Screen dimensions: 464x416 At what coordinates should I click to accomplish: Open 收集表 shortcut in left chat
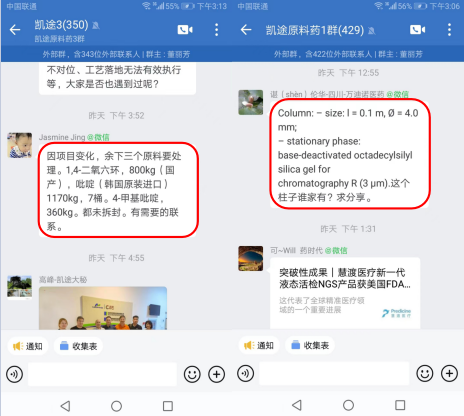tap(78, 346)
